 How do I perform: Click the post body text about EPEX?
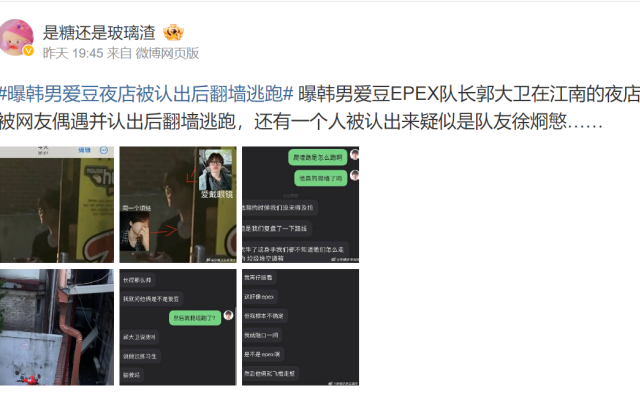320,108
